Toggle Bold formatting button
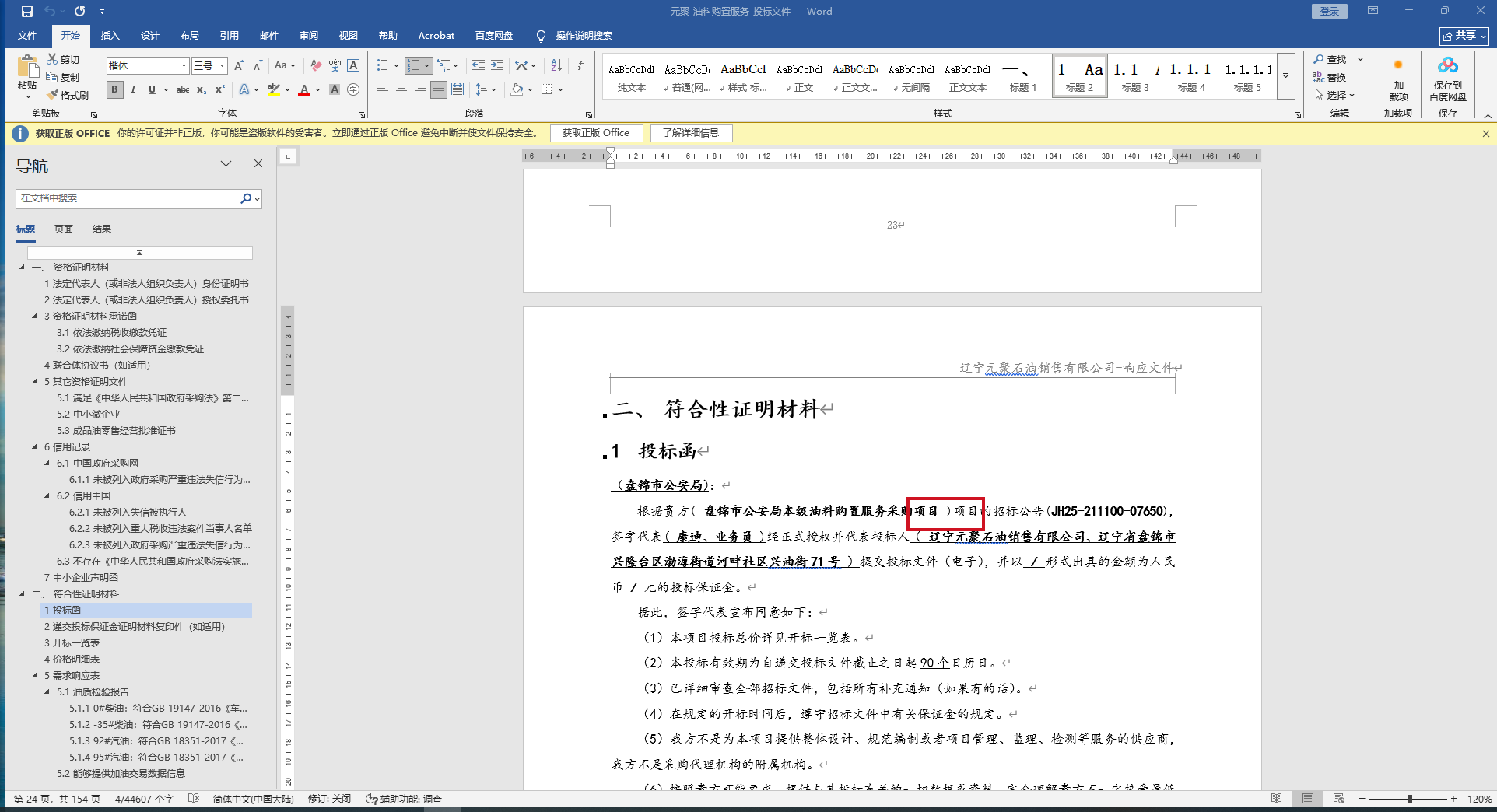 115,90
